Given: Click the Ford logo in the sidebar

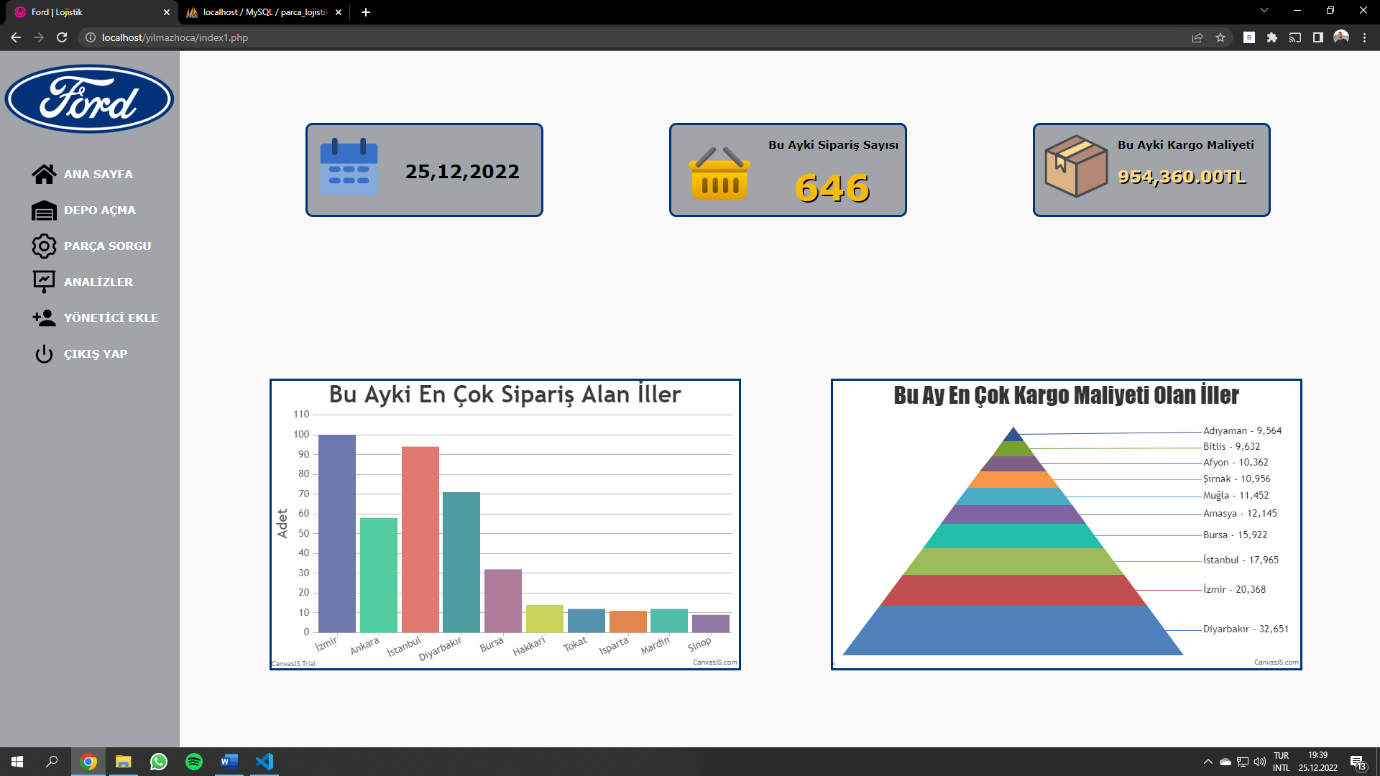Looking at the screenshot, I should (x=90, y=100).
